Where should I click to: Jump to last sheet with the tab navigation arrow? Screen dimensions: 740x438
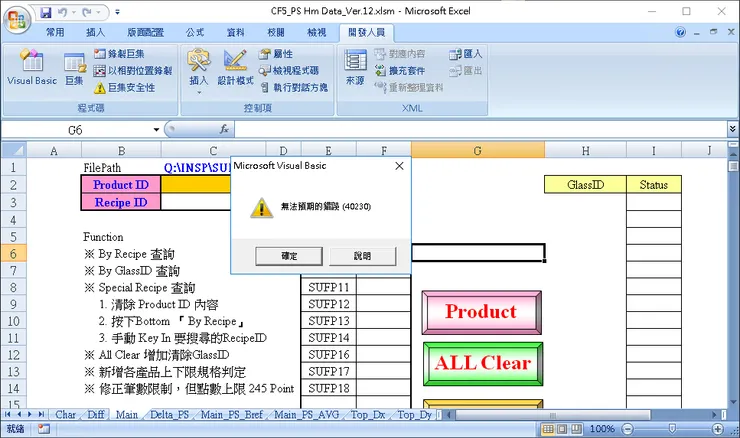tap(41, 414)
